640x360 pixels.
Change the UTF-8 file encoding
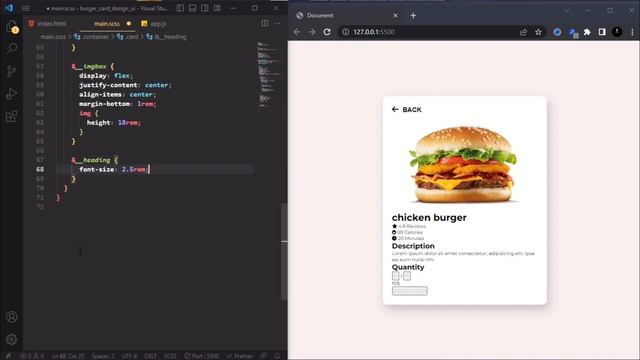(x=129, y=356)
